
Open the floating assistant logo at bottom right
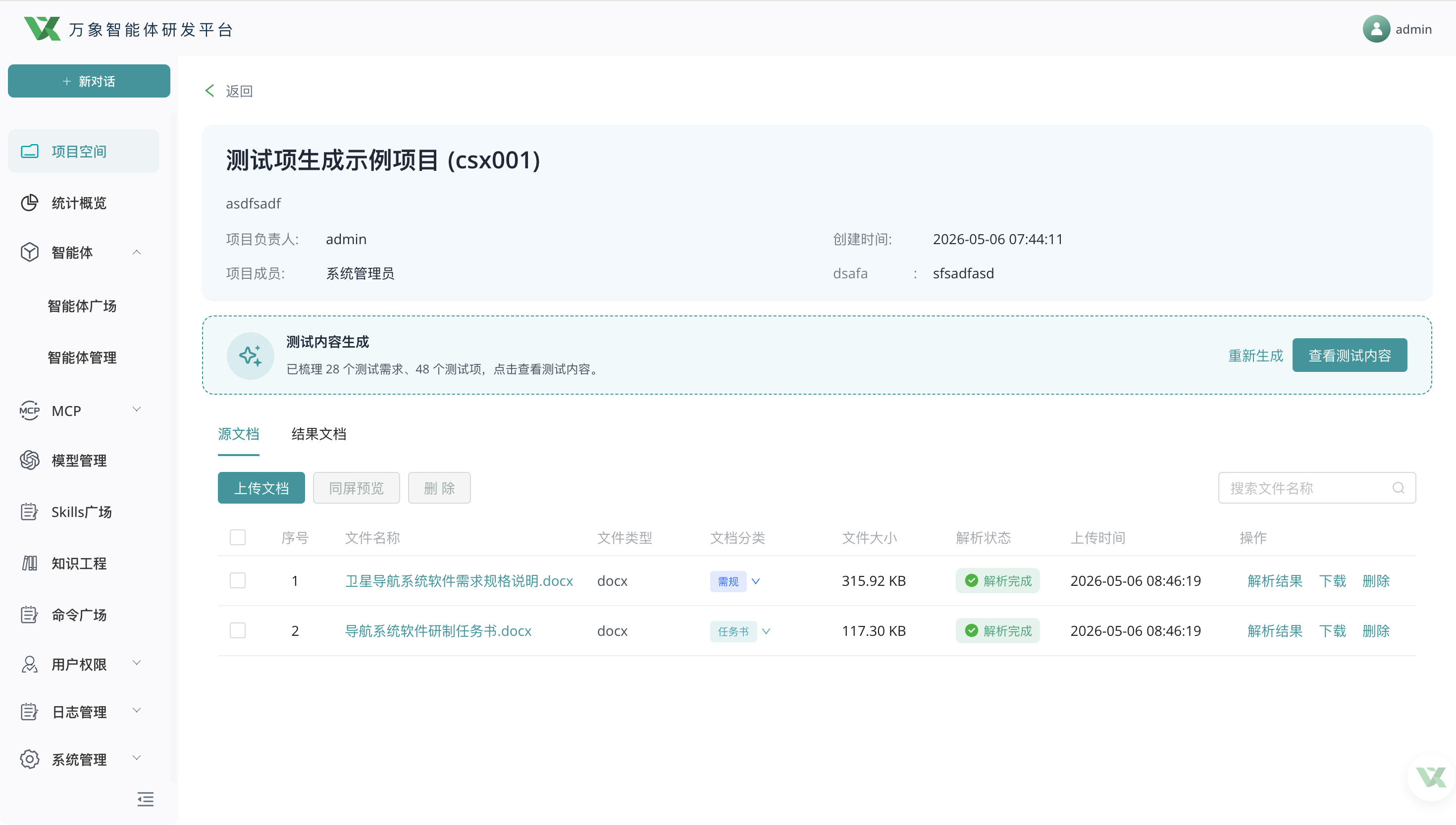pyautogui.click(x=1431, y=777)
